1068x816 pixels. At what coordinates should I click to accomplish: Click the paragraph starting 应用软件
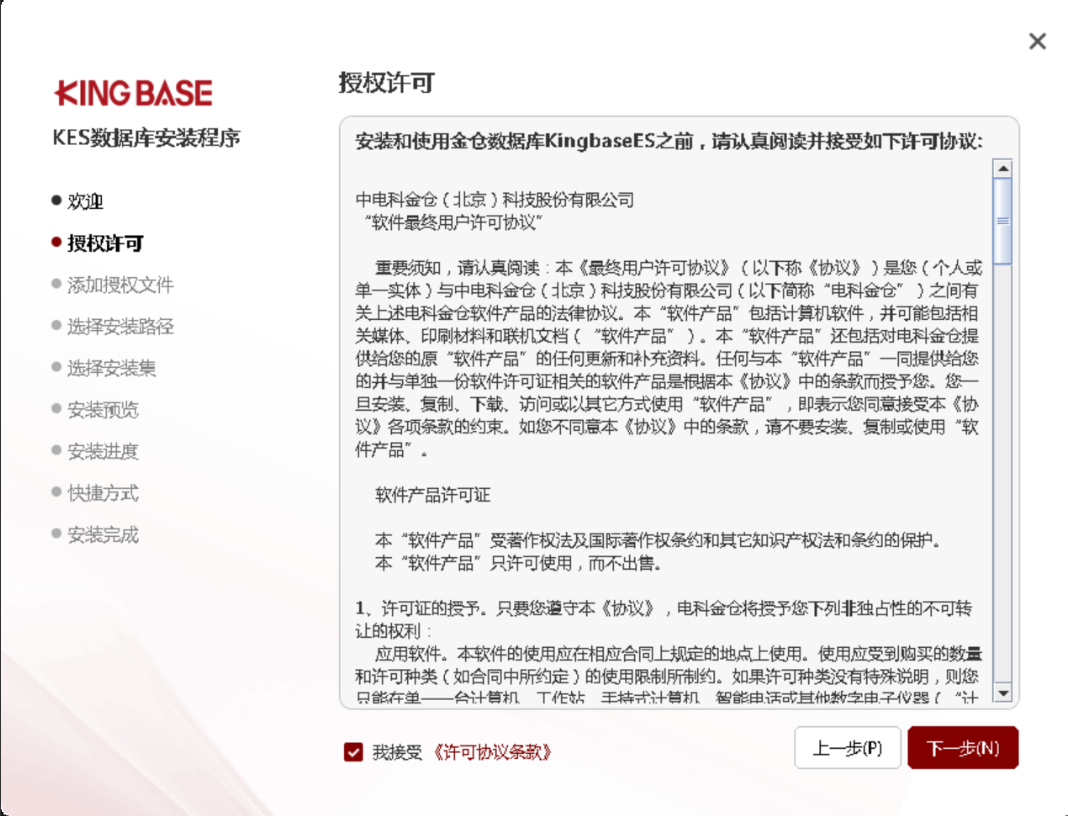(x=669, y=676)
